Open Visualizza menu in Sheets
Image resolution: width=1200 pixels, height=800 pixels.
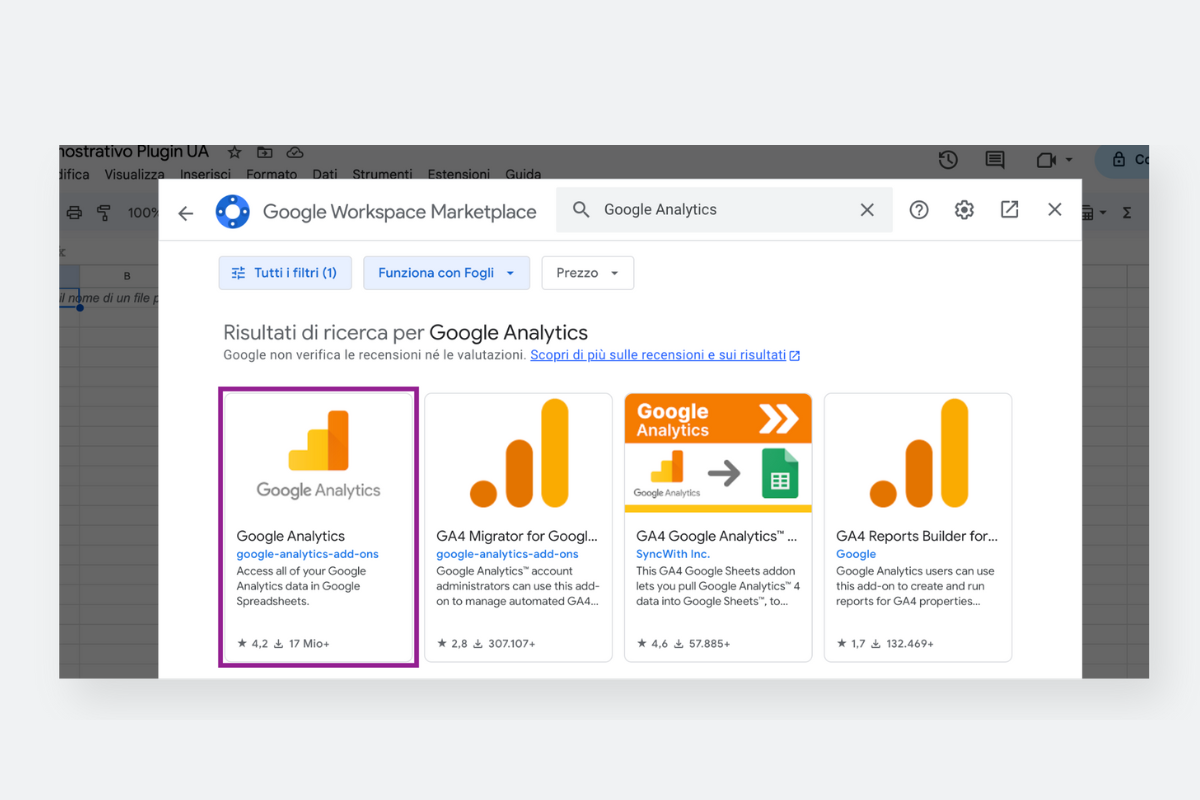[134, 174]
